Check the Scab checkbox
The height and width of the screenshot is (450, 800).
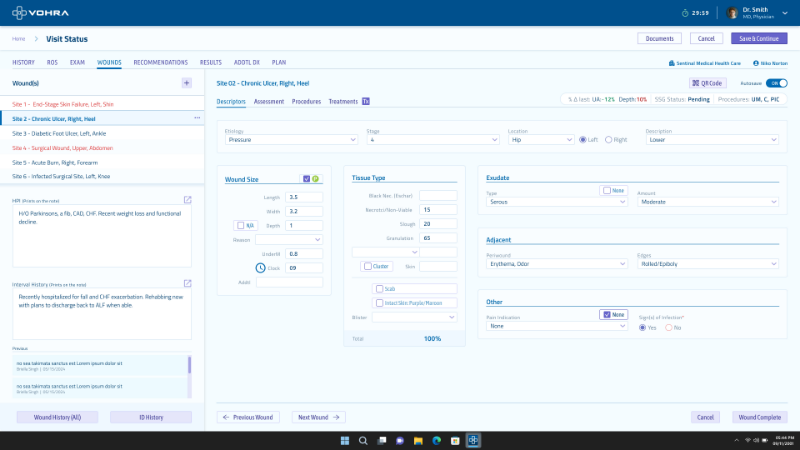(379, 288)
